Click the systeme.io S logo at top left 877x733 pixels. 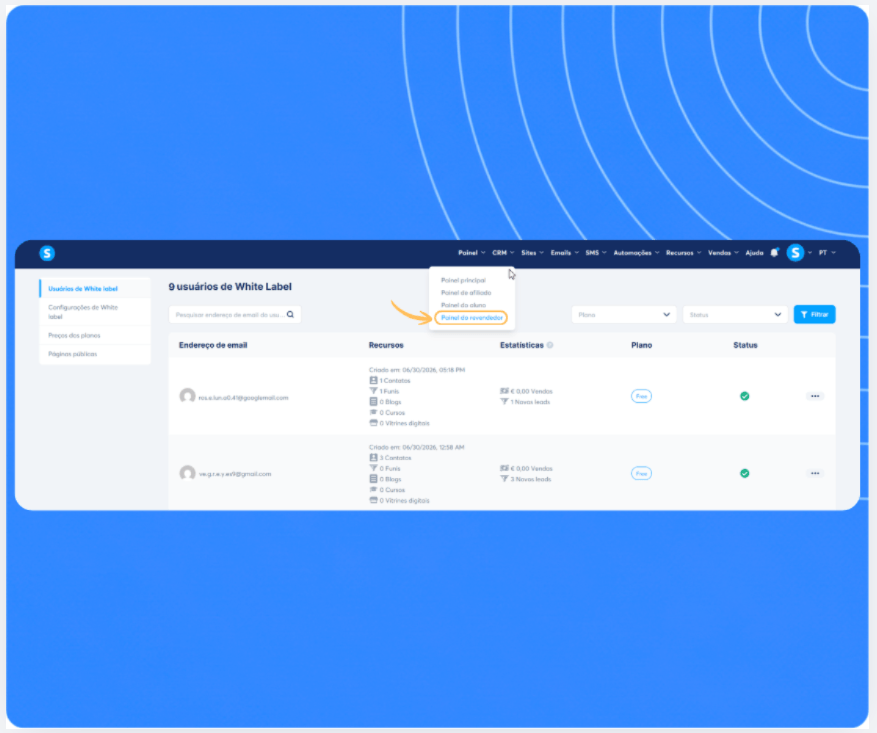(x=47, y=253)
